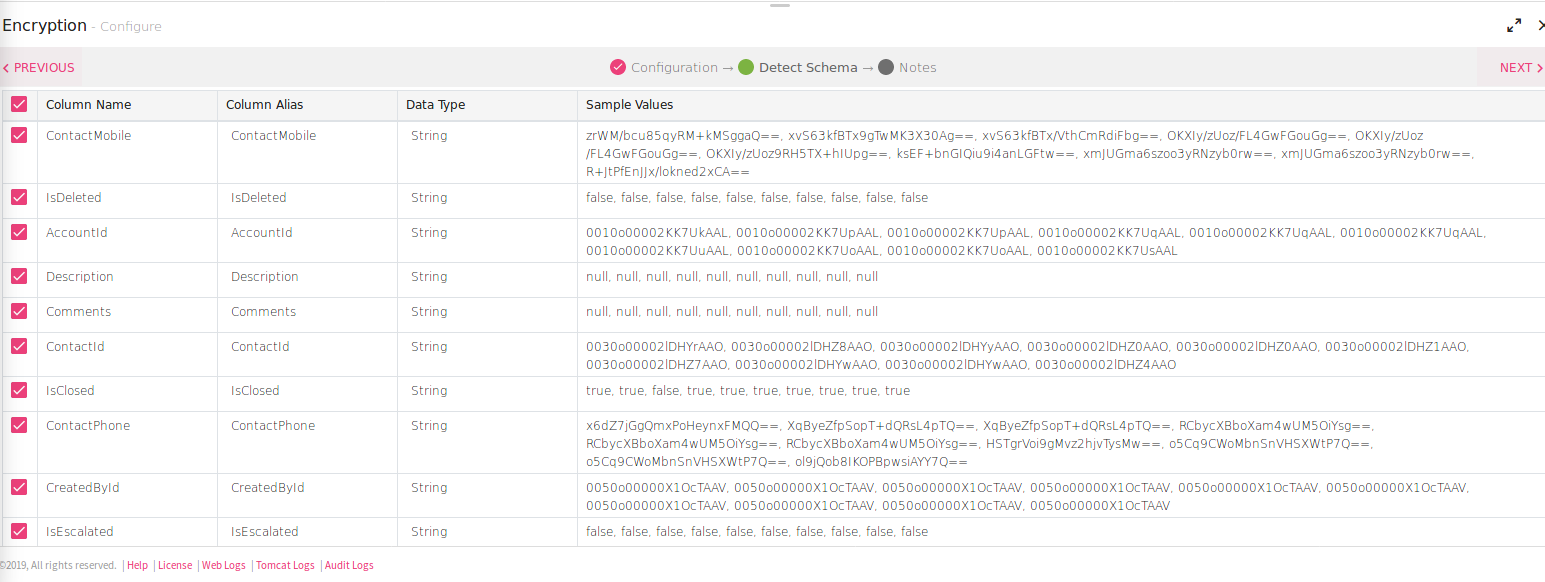Click the gray Notes step circle
1545x582 pixels.
(884, 67)
